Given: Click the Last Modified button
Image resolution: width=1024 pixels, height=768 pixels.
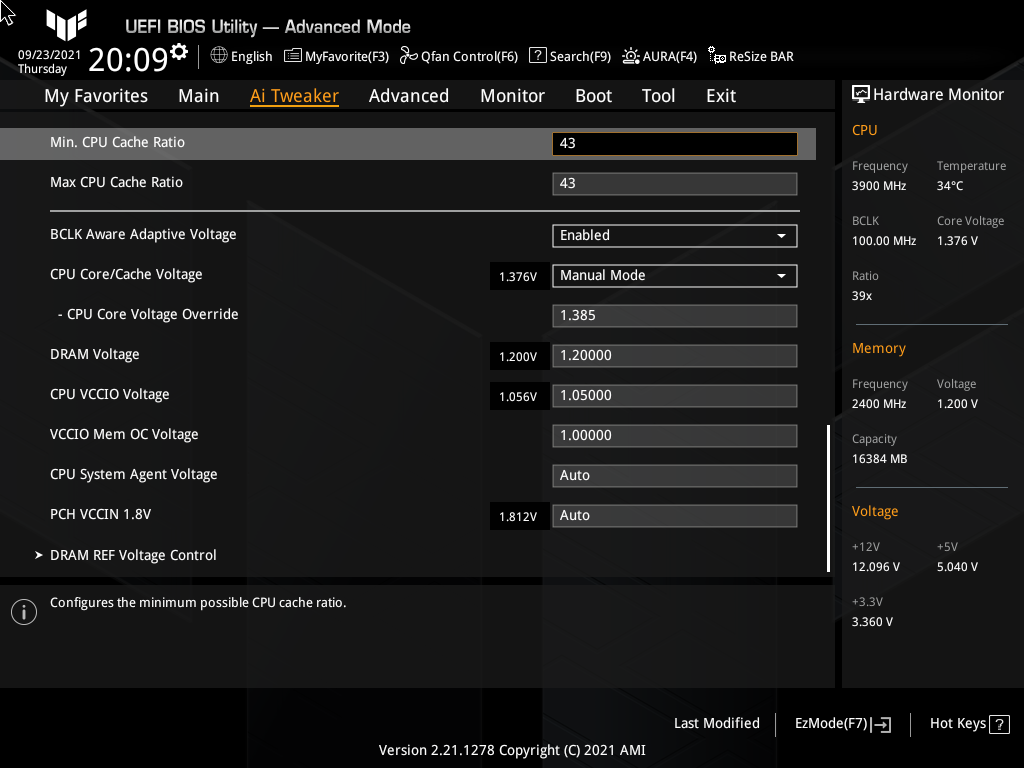Looking at the screenshot, I should pyautogui.click(x=716, y=724).
